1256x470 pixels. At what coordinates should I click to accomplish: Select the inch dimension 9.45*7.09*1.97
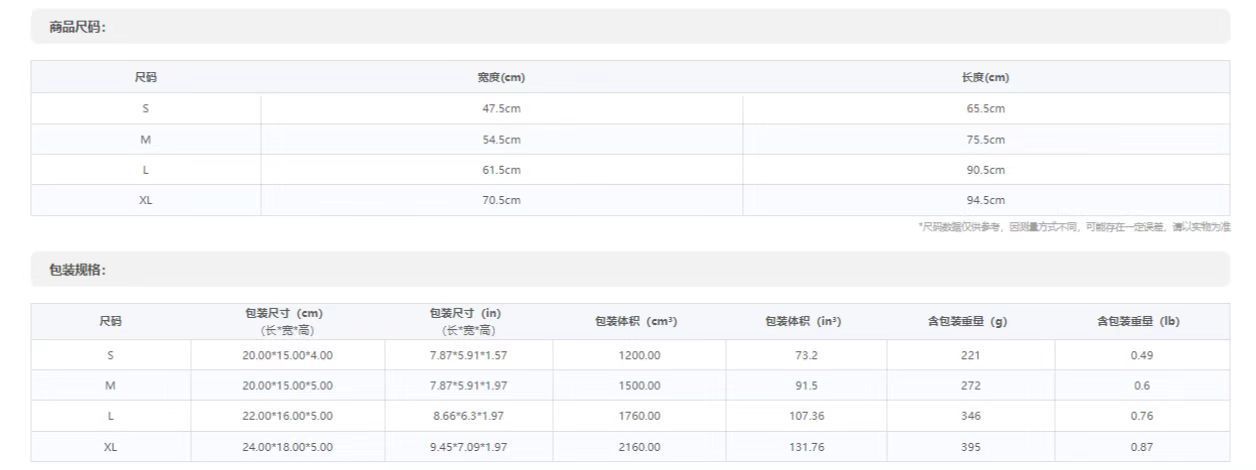468,447
